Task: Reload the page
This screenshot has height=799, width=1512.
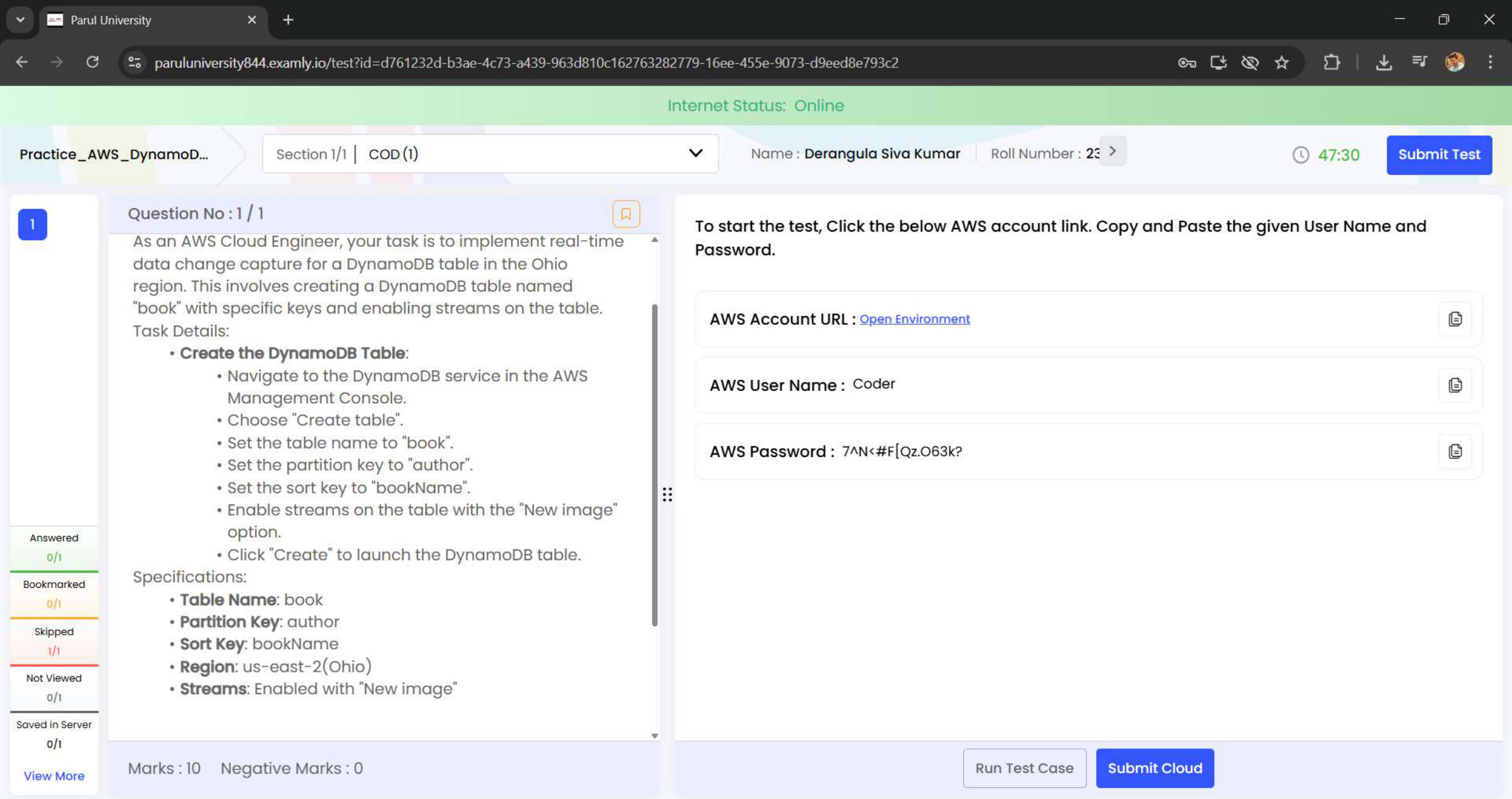Action: click(x=93, y=62)
